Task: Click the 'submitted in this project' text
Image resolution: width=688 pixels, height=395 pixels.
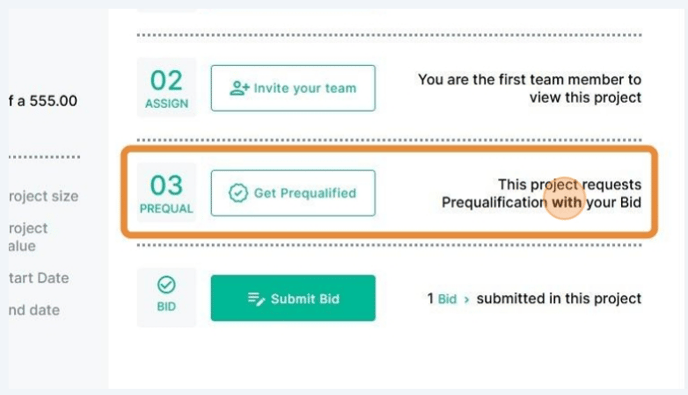Action: coord(559,298)
